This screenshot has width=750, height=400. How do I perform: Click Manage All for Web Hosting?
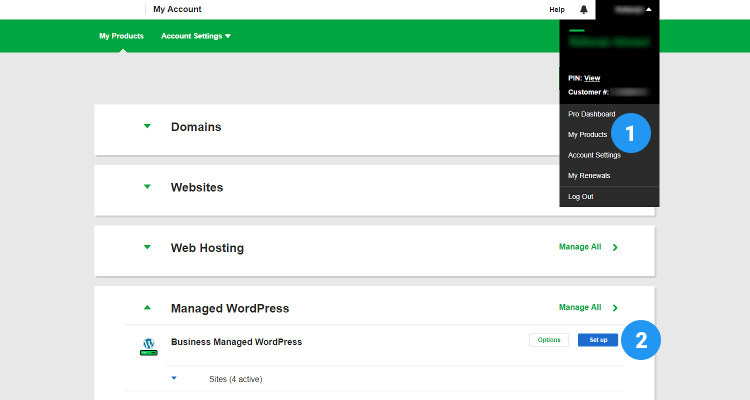point(580,247)
